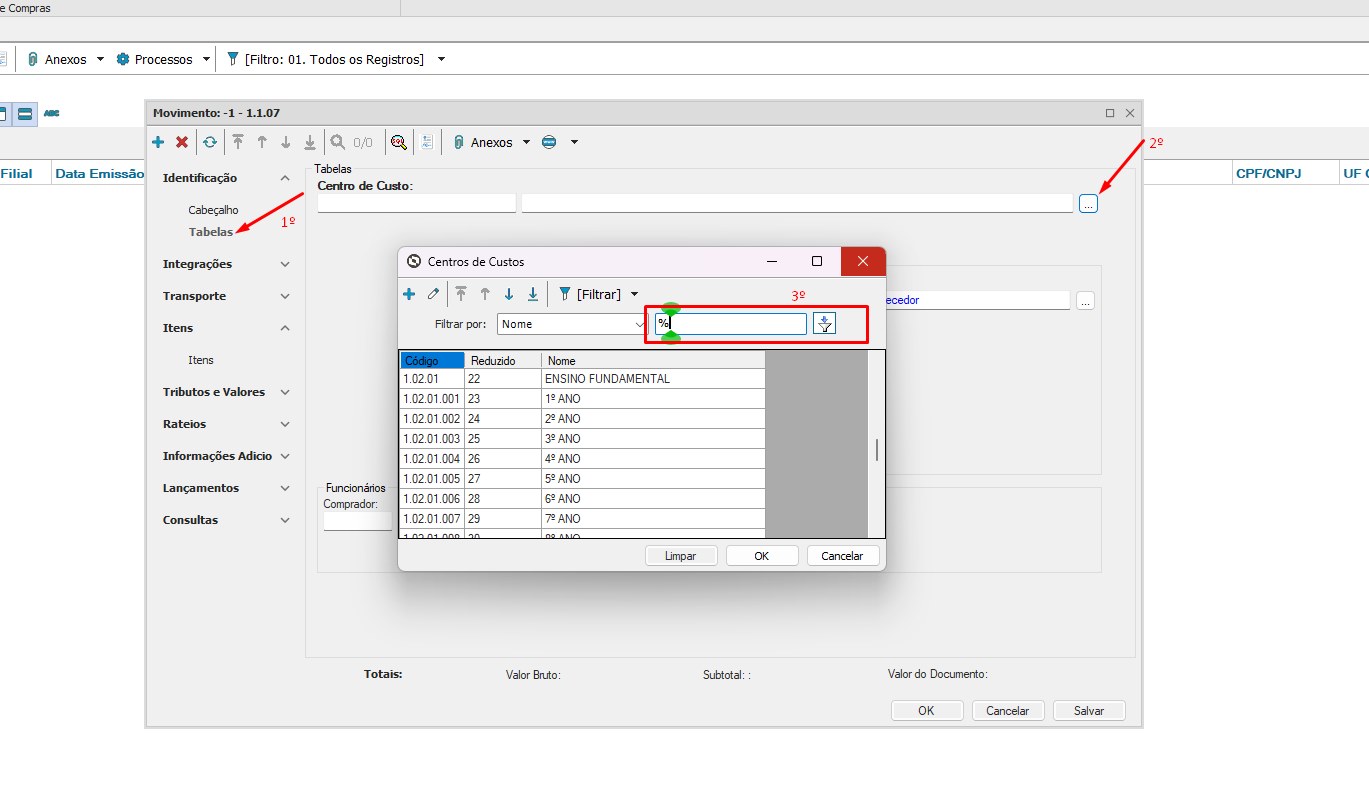Jump to last record in Centros de Custos toolbar

coord(533,294)
